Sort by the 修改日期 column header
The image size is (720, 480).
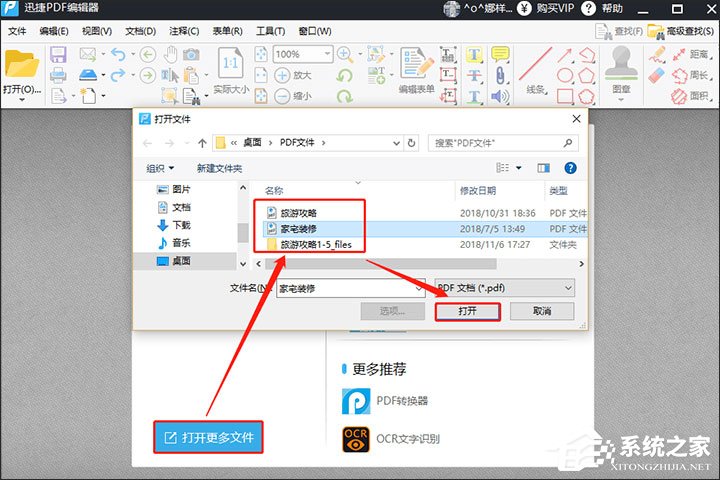coord(478,191)
